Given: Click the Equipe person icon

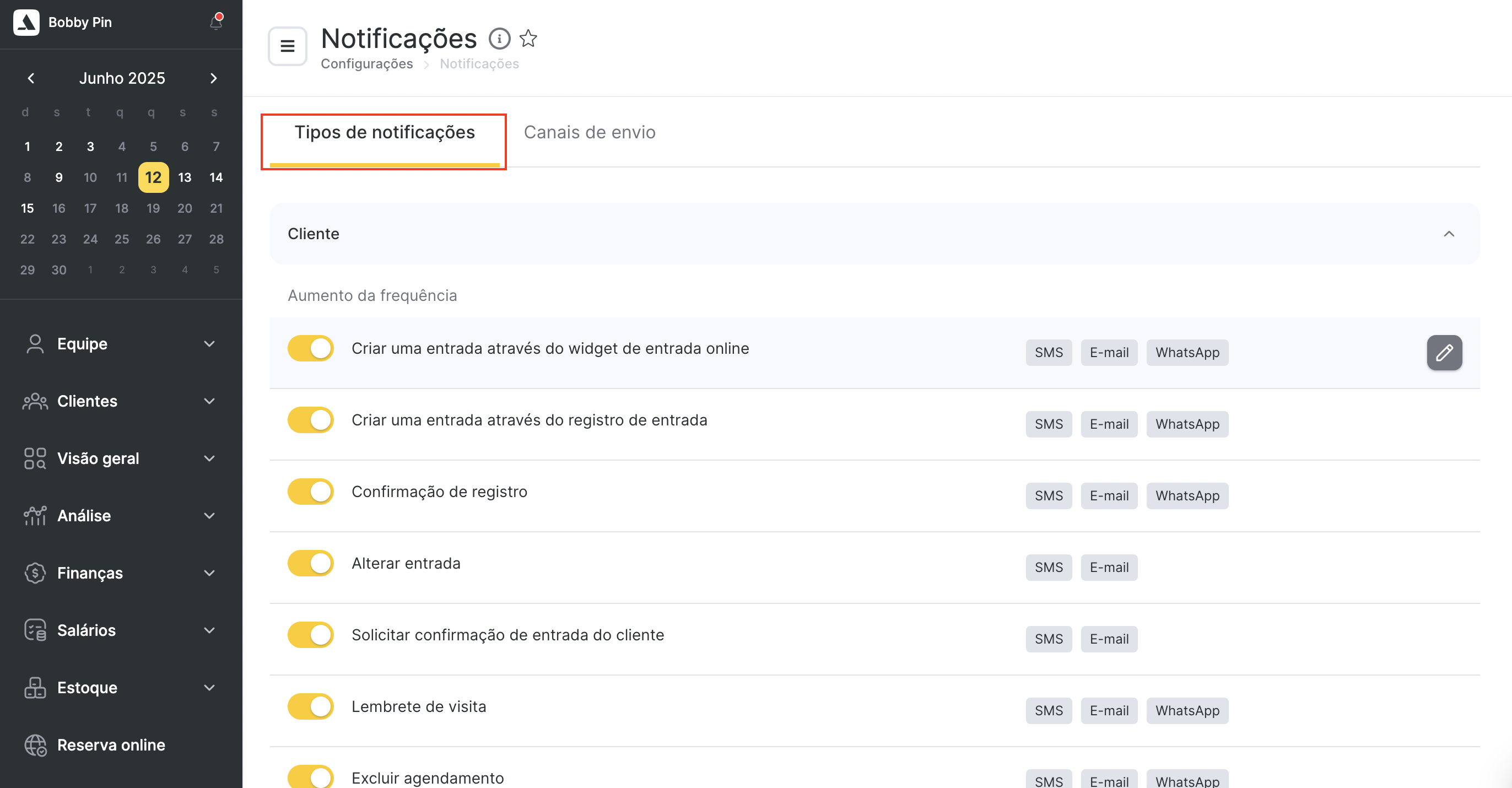Looking at the screenshot, I should coord(35,344).
